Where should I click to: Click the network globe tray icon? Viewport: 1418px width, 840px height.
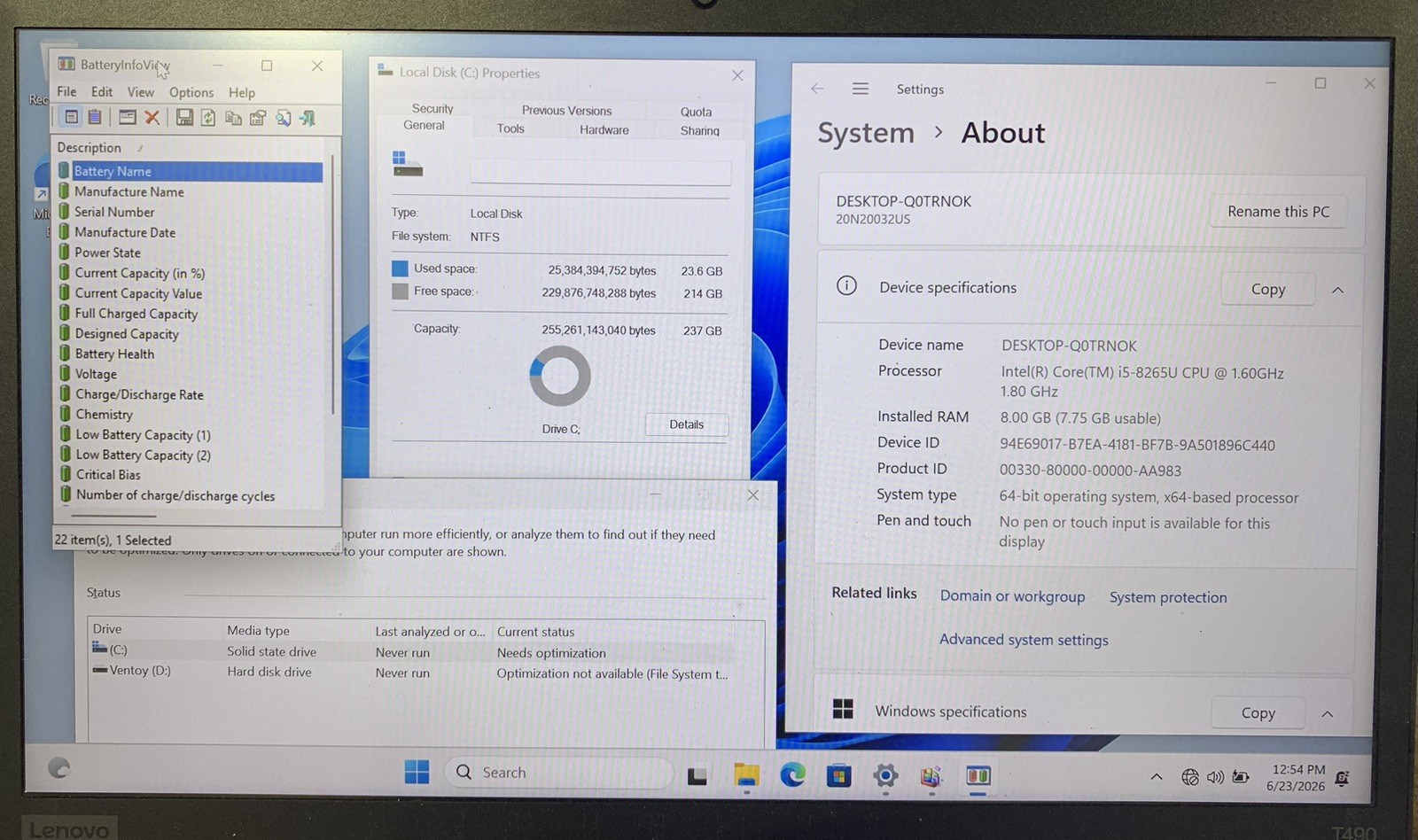click(x=1189, y=777)
